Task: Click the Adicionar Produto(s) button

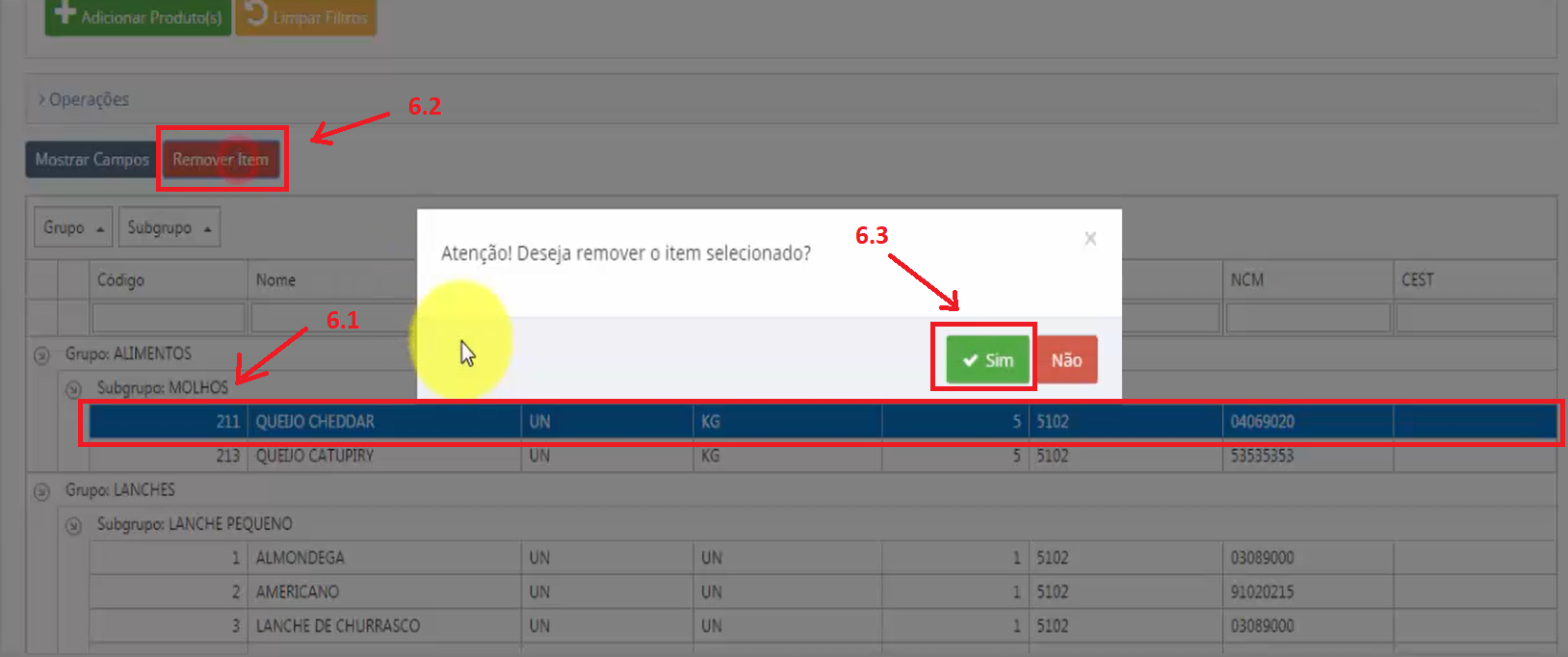Action: click(x=138, y=15)
